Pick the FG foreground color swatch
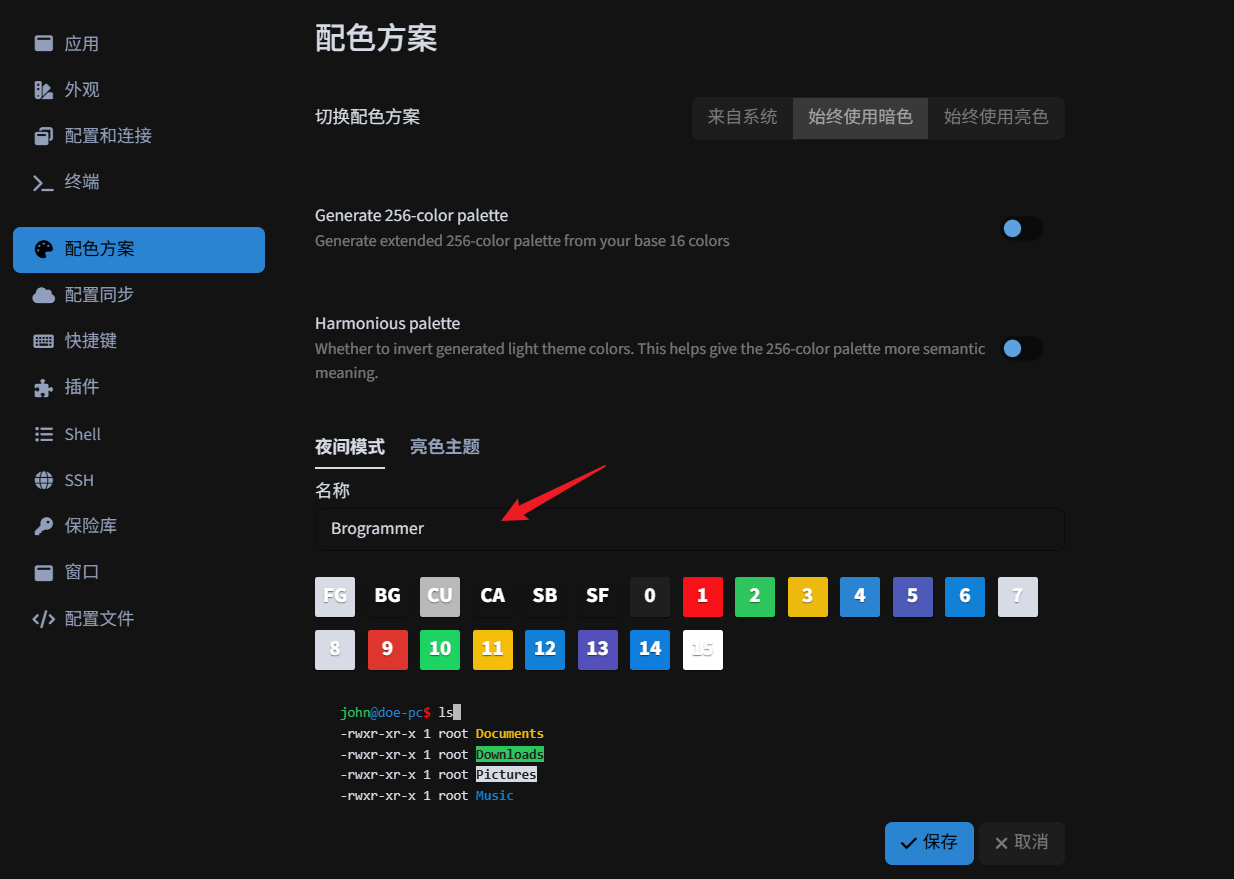 pyautogui.click(x=335, y=596)
